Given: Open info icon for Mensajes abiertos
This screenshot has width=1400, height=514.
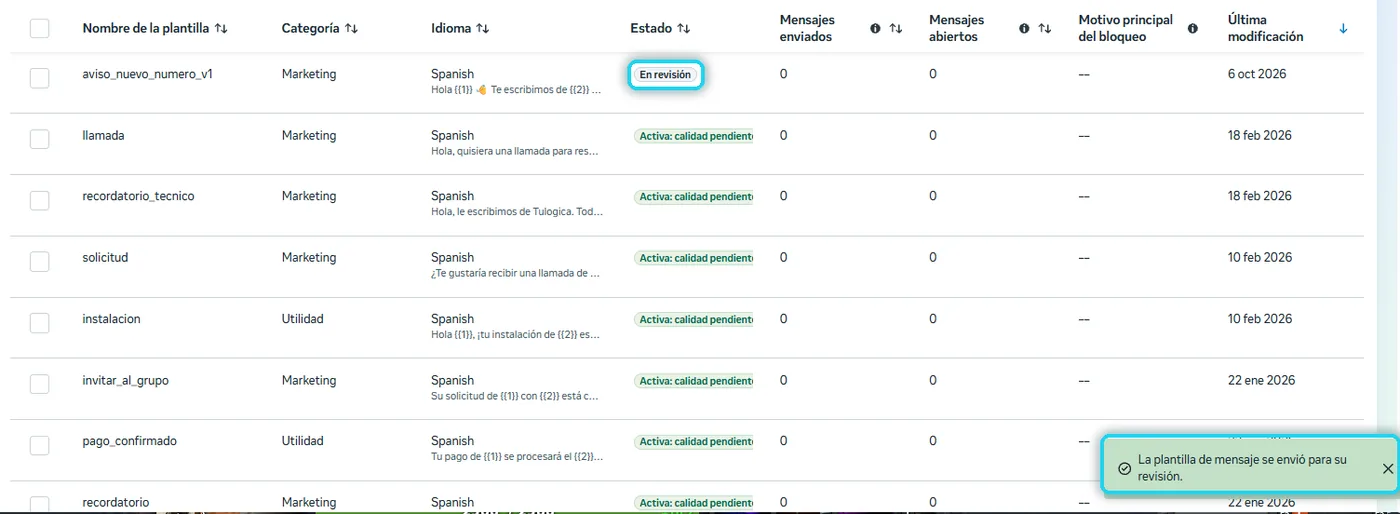Looking at the screenshot, I should tap(1024, 29).
